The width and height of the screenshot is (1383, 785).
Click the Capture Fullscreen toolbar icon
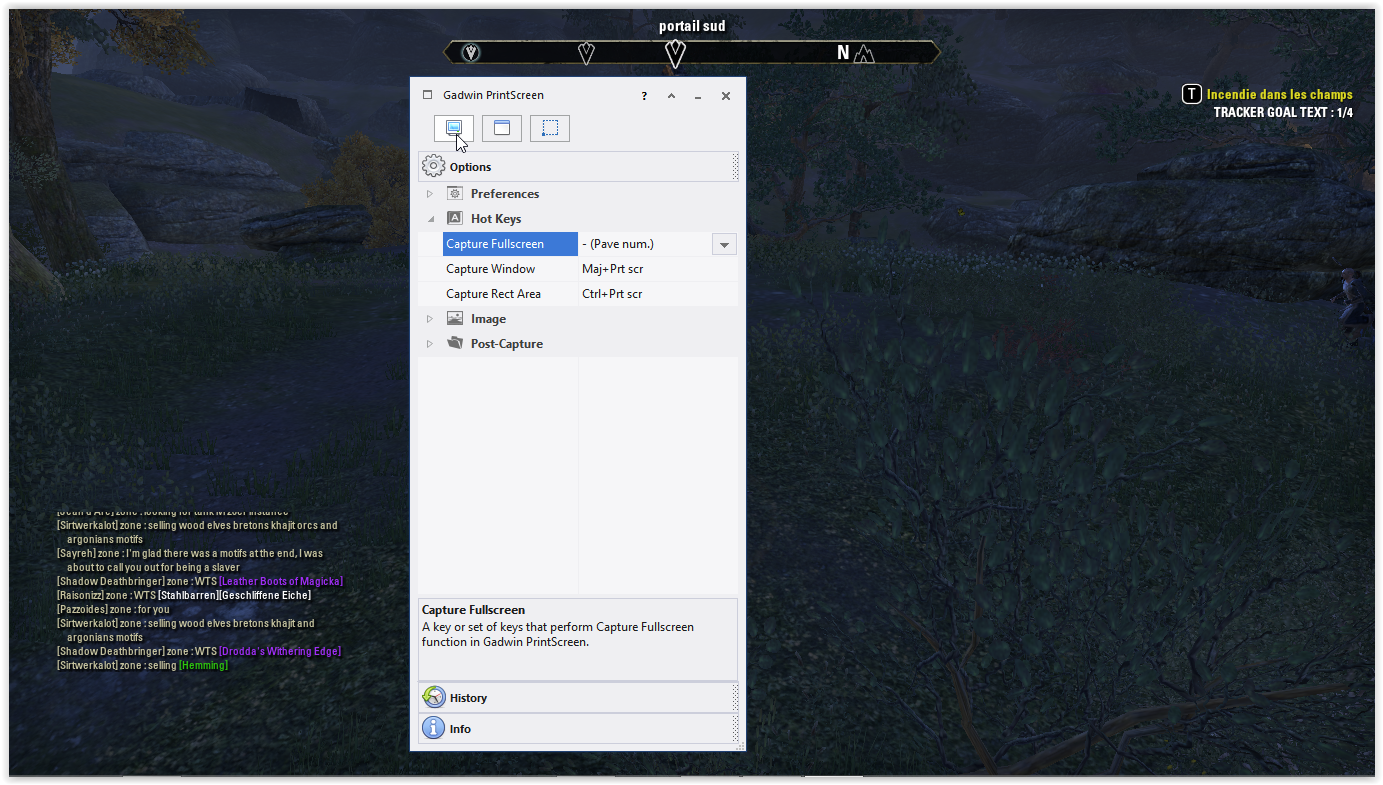[453, 128]
